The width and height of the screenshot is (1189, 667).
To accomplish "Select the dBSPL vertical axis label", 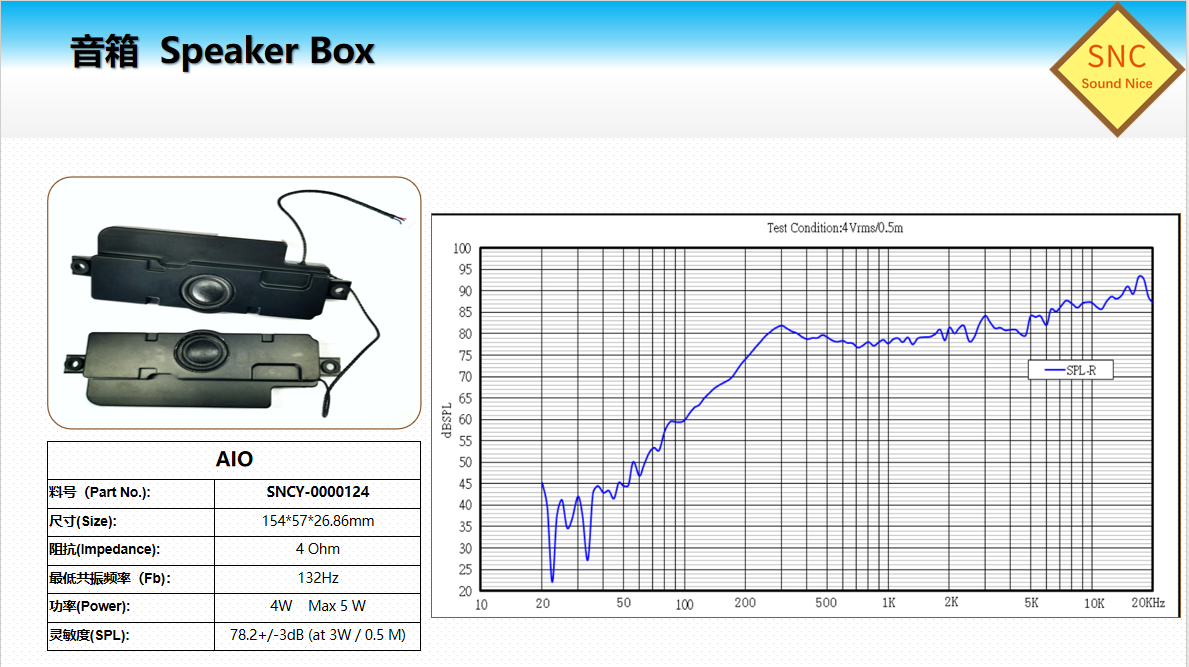I will pyautogui.click(x=447, y=418).
